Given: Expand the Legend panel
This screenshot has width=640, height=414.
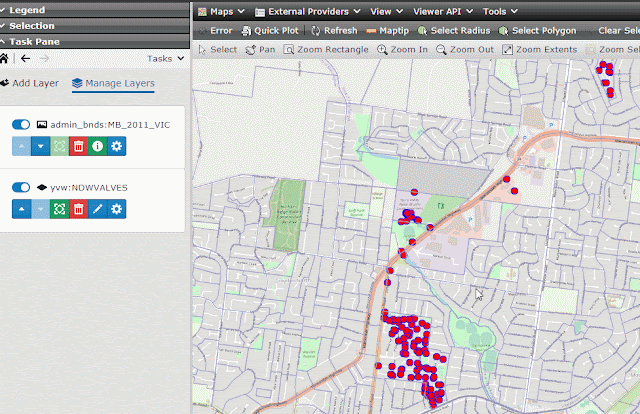Looking at the screenshot, I should 95,10.
